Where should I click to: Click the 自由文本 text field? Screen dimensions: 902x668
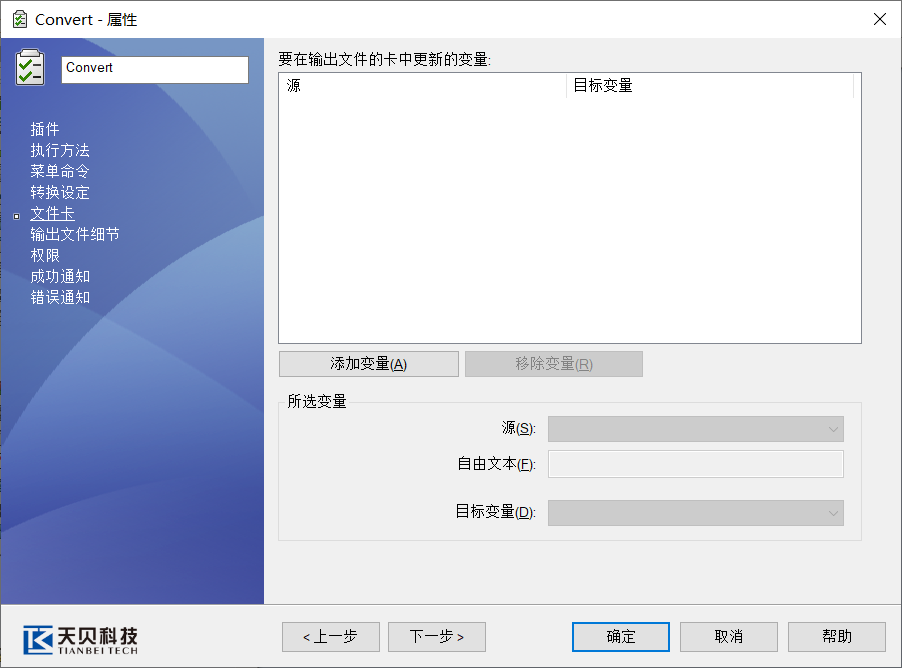[695, 464]
